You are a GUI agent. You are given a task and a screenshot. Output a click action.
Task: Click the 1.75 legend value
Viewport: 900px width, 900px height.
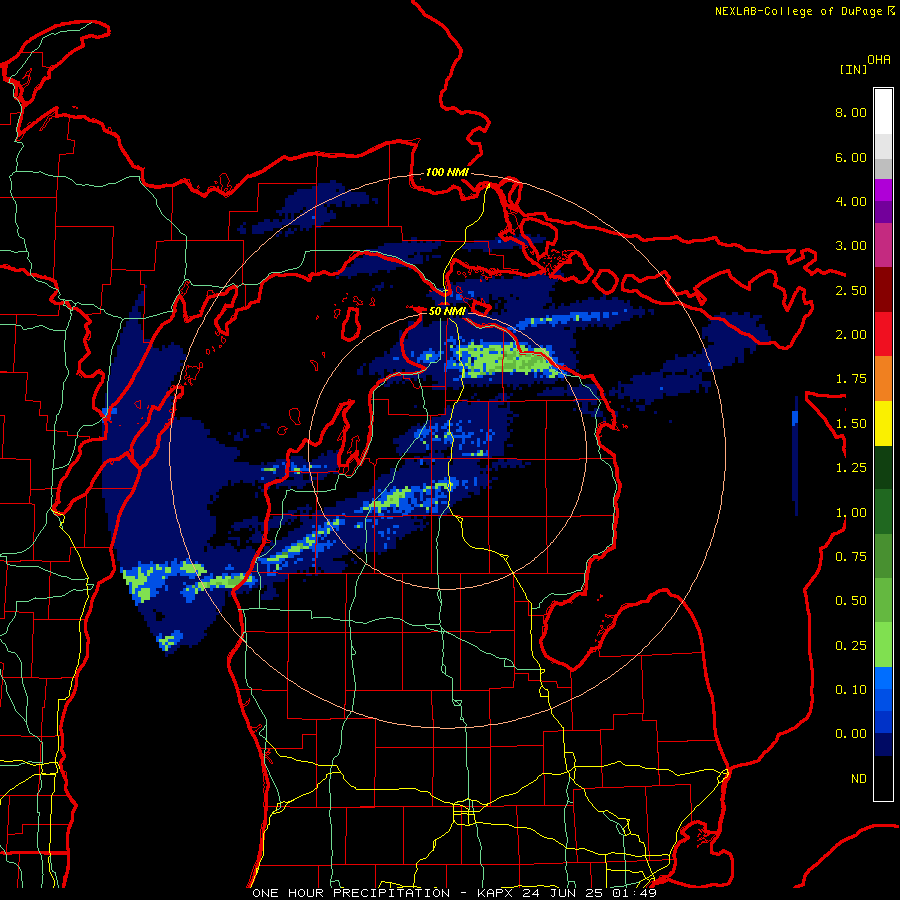click(x=851, y=379)
